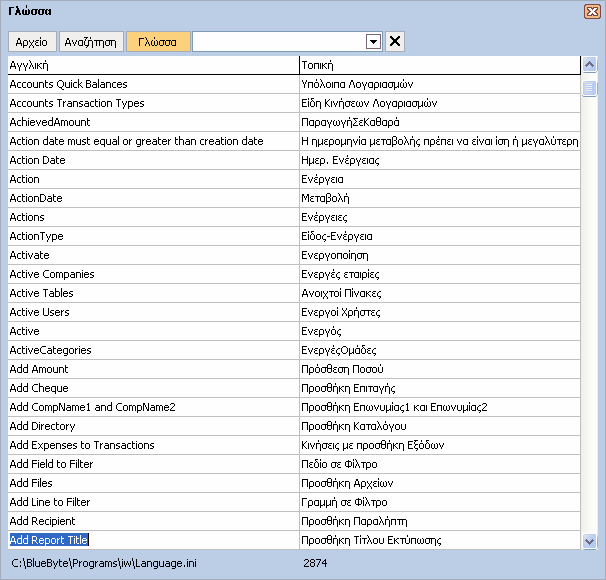The width and height of the screenshot is (606, 580).
Task: Select the Active Users cell
Action: point(153,312)
